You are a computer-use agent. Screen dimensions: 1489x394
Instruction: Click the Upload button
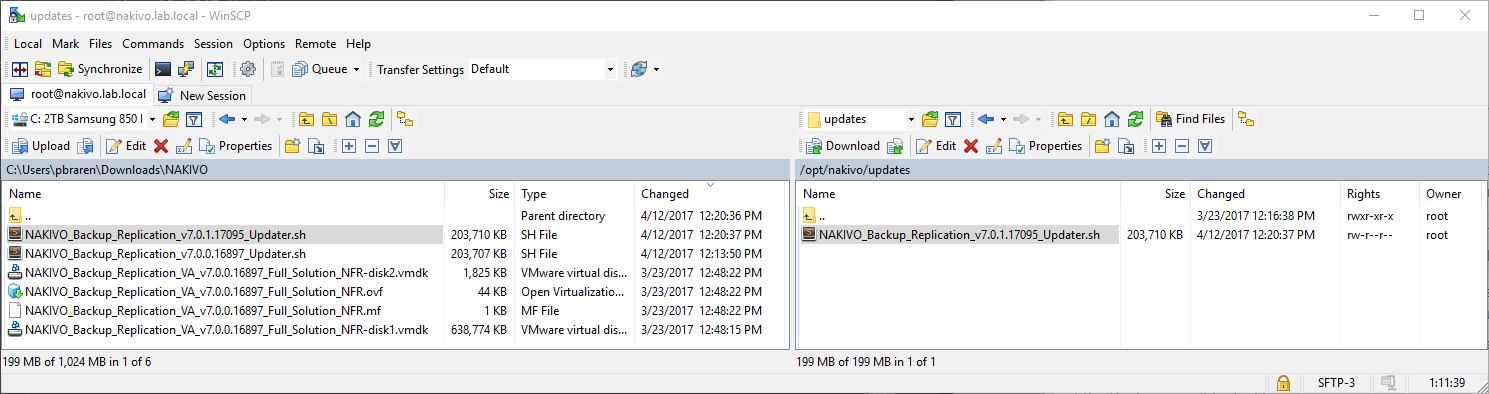pyautogui.click(x=41, y=146)
